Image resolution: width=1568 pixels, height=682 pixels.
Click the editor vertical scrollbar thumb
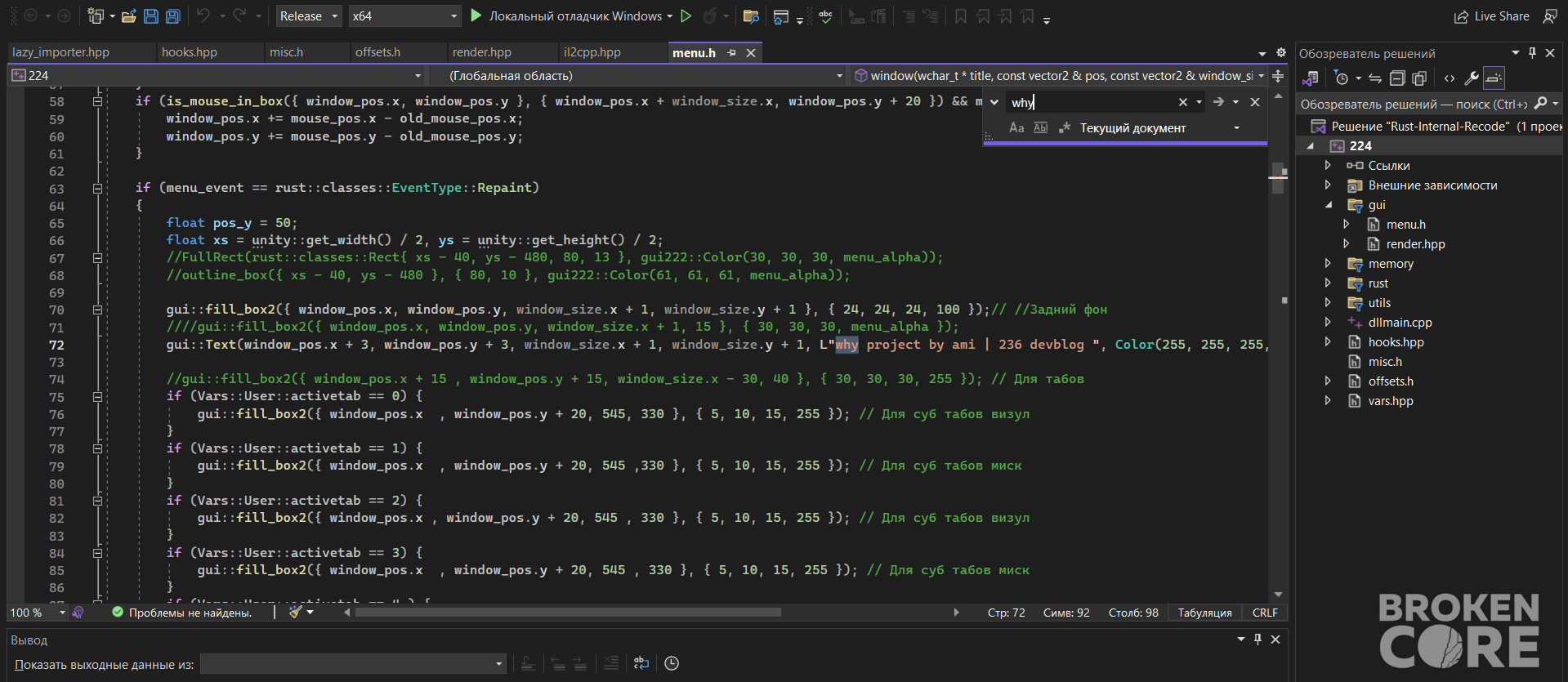pyautogui.click(x=1278, y=178)
